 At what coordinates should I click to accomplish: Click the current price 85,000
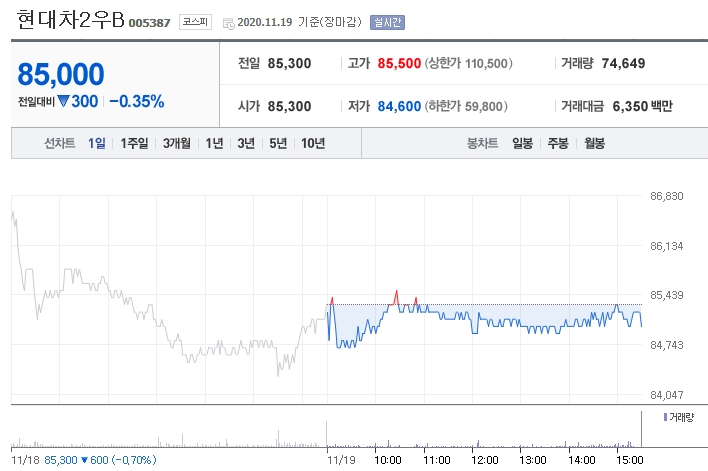click(x=61, y=74)
